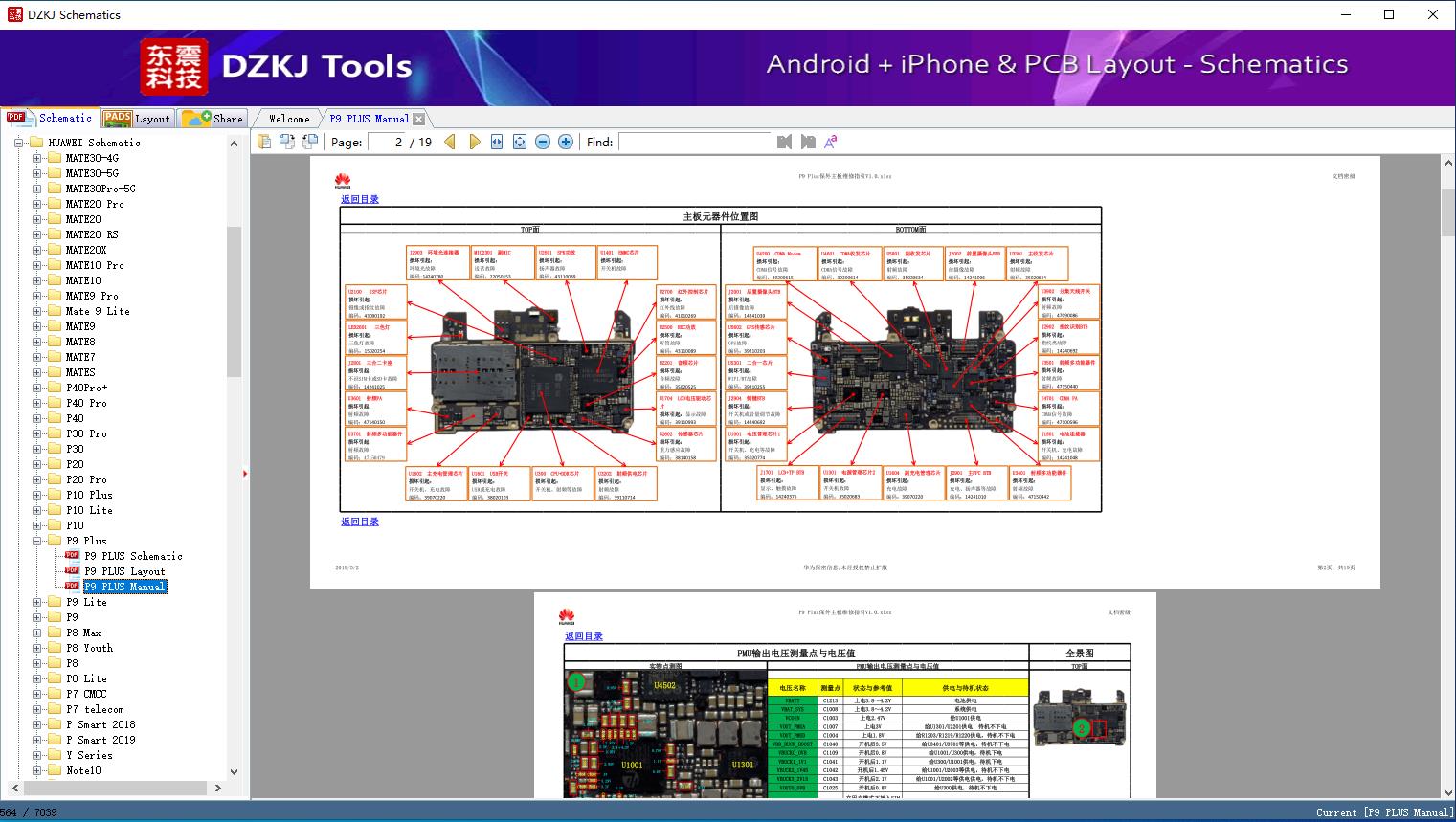Find next match icon
Image resolution: width=1456 pixels, height=822 pixels.
coord(808,142)
